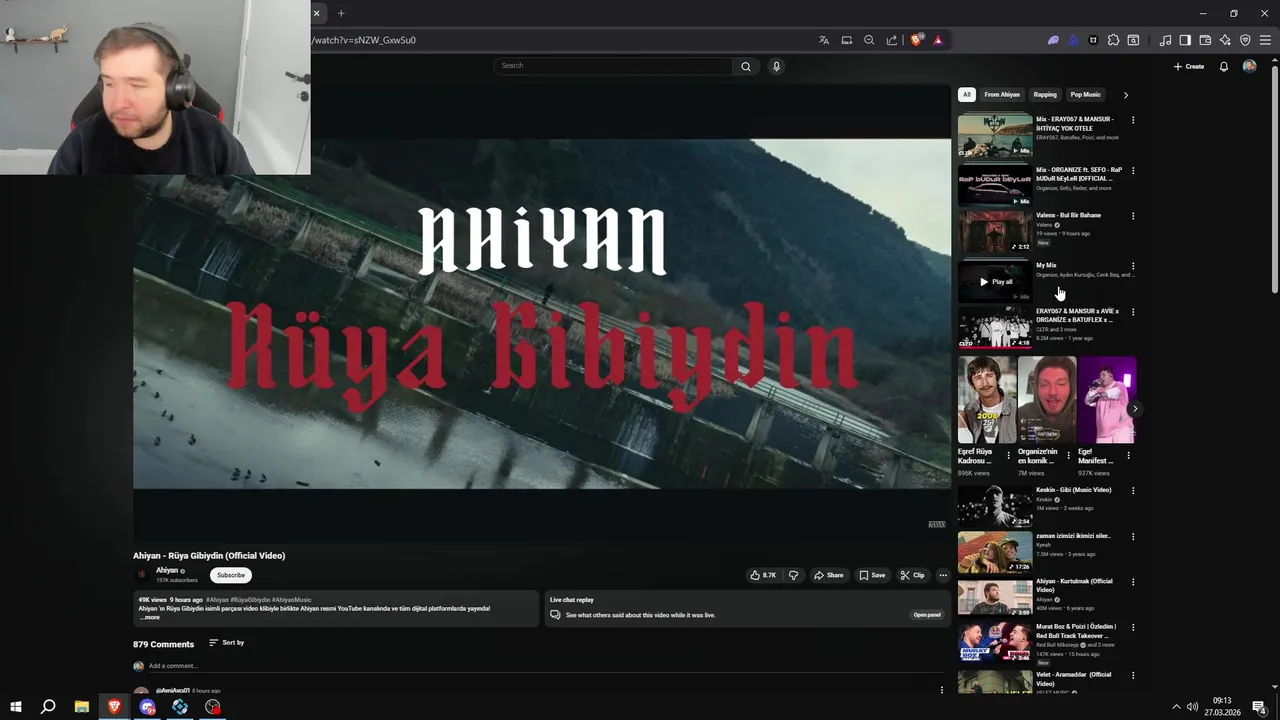Open the browser extensions puzzle icon

click(1113, 40)
